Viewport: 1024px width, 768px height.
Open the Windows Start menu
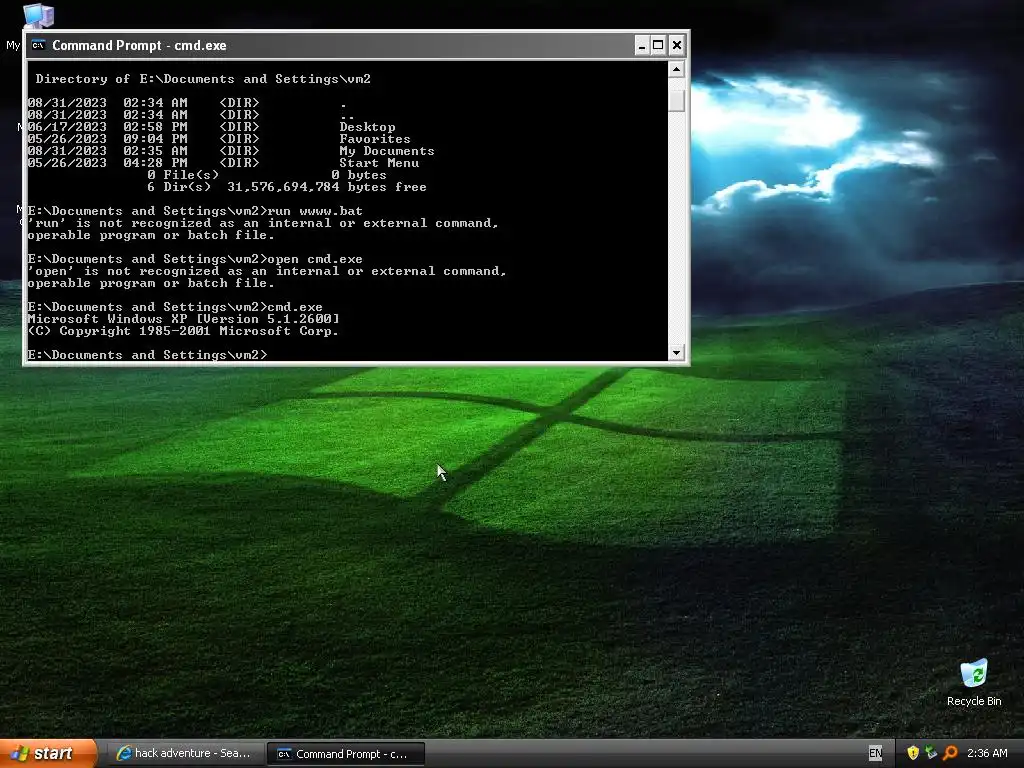(x=48, y=753)
